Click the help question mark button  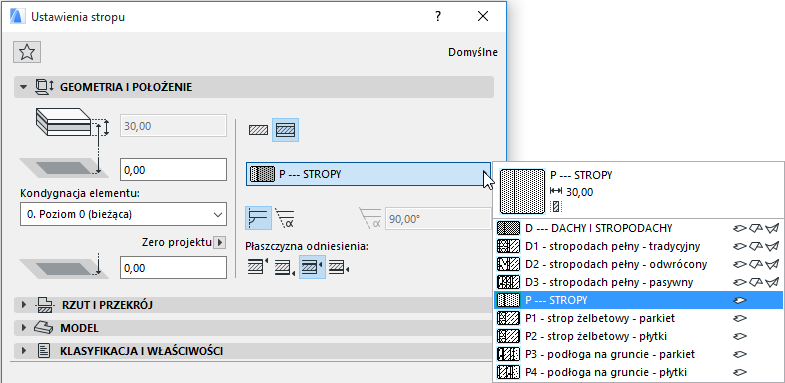438,17
